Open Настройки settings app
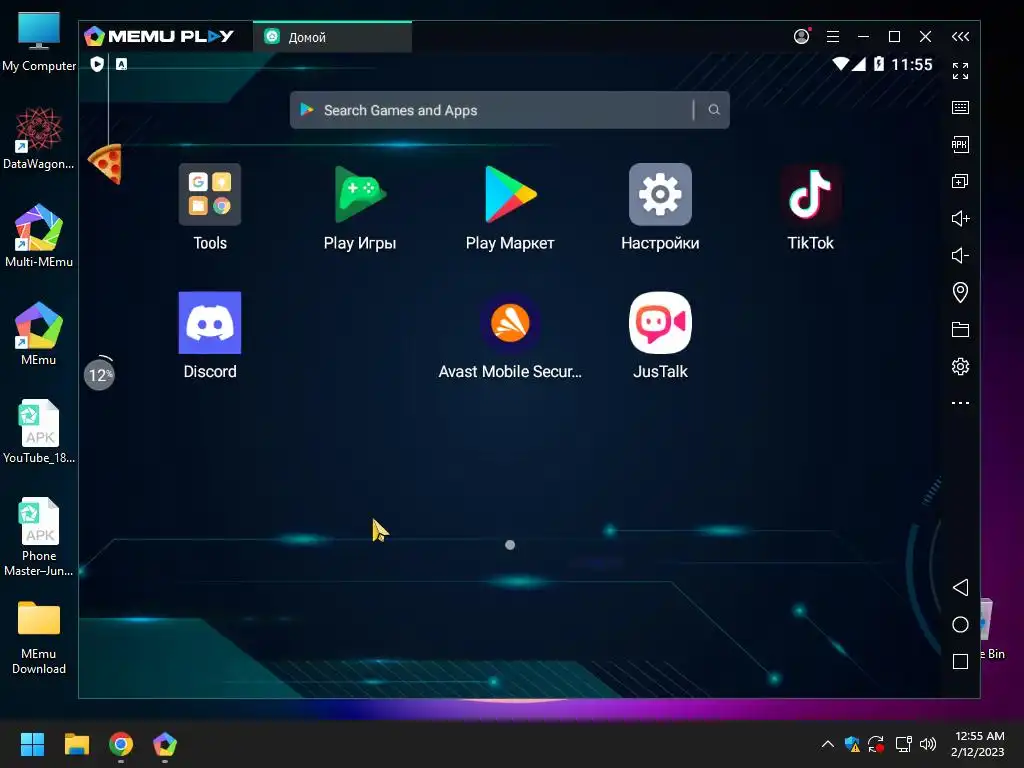 [x=660, y=207]
